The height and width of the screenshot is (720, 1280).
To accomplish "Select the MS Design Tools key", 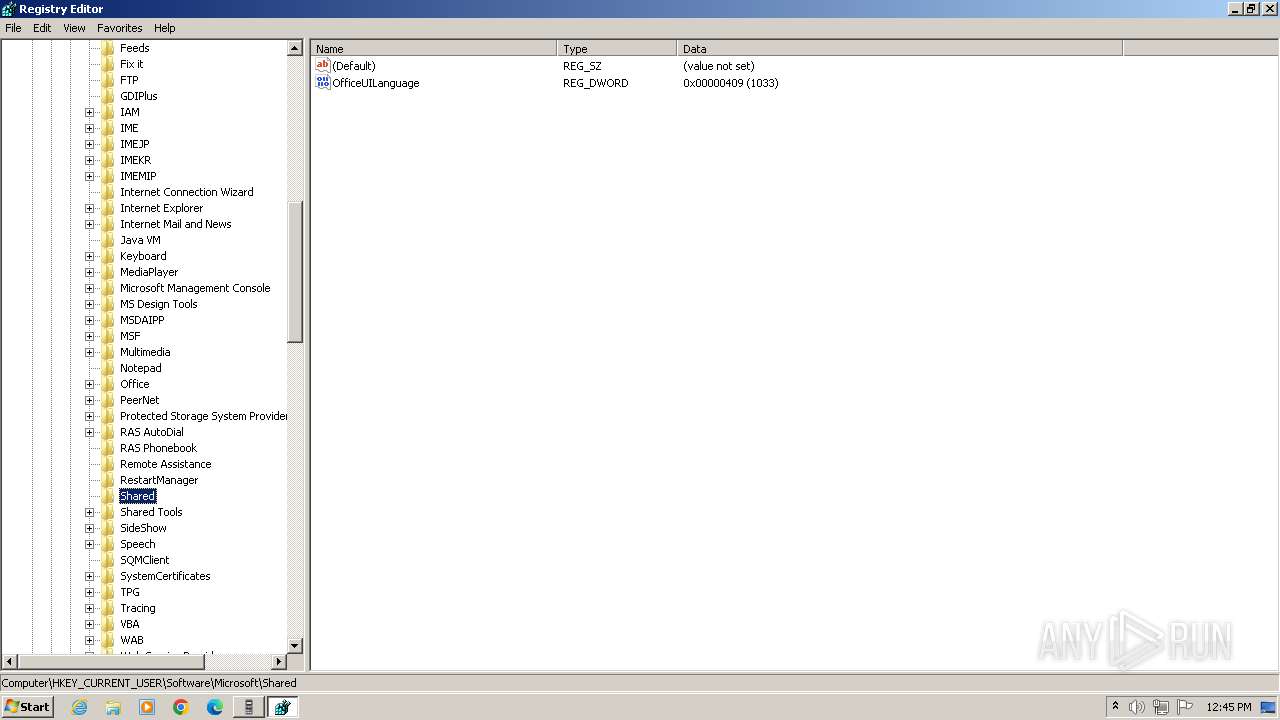I will tap(158, 304).
